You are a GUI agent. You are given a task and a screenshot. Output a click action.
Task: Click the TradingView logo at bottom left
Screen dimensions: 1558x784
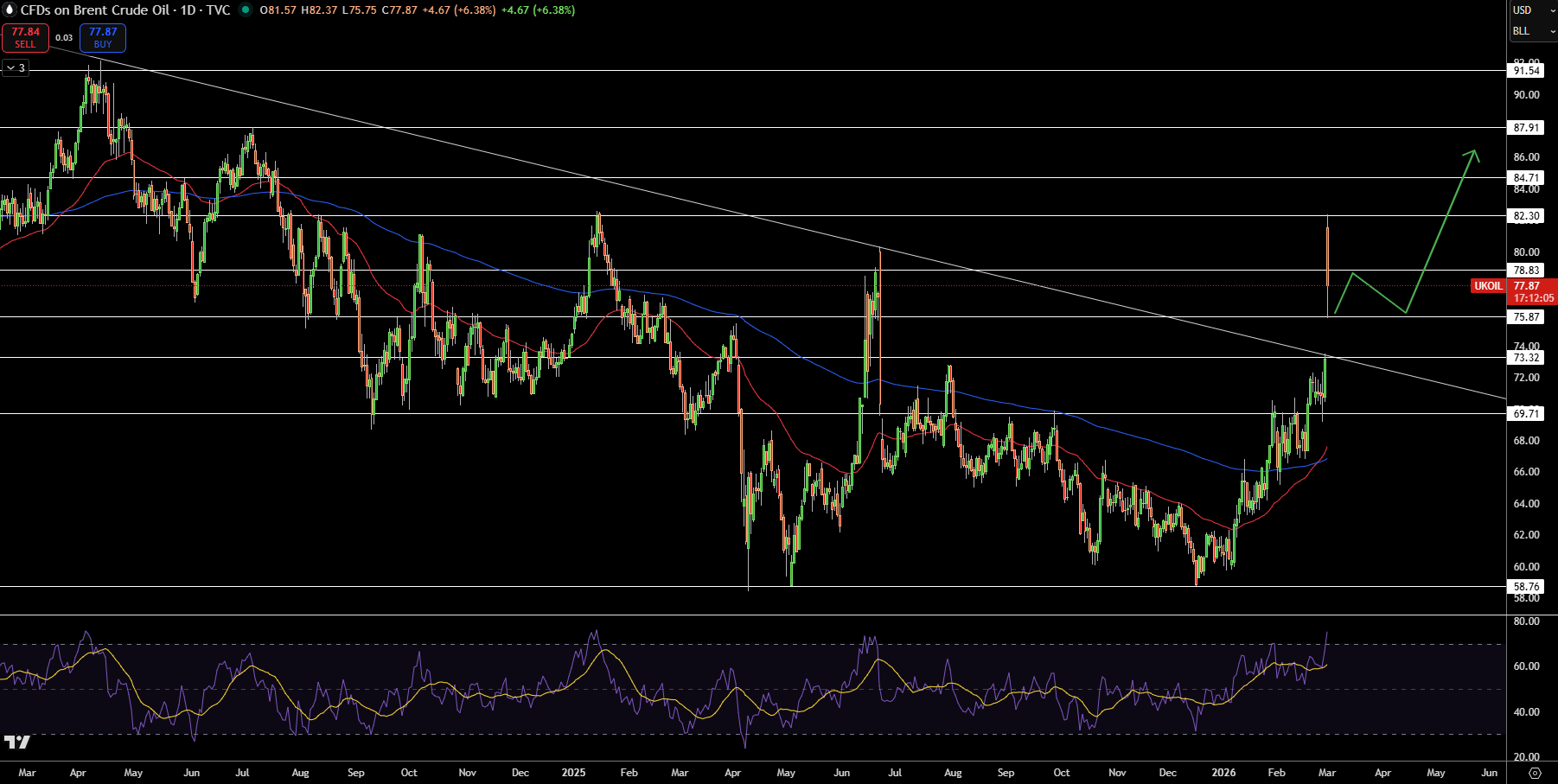click(17, 742)
